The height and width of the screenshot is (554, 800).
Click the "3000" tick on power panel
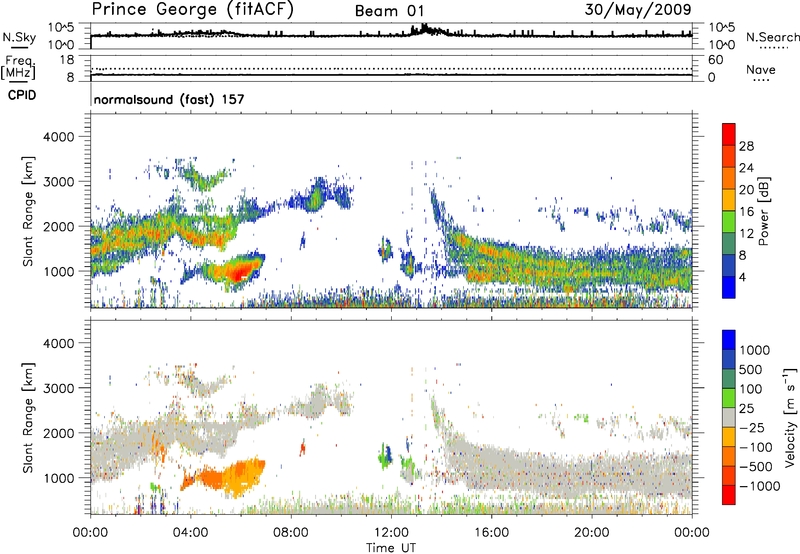(58, 182)
